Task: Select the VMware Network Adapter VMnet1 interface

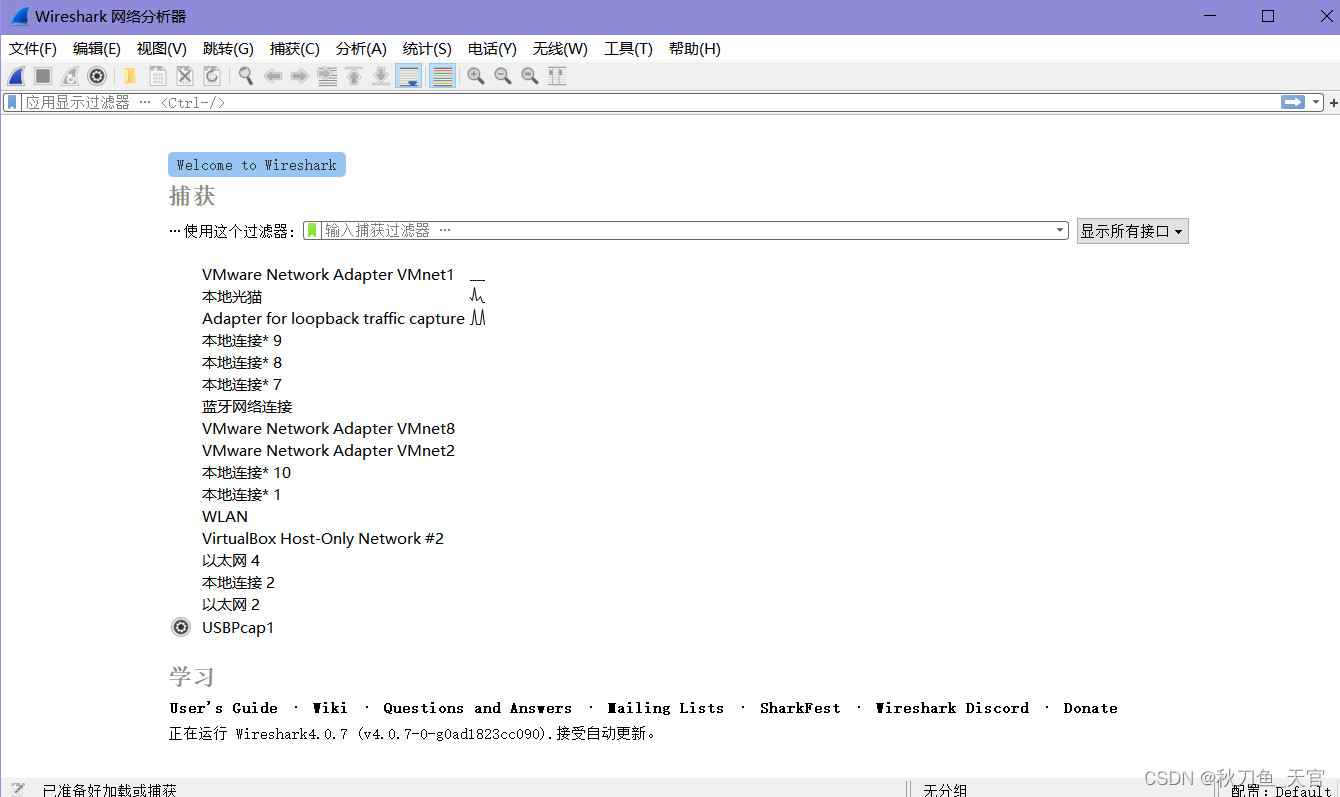Action: click(328, 275)
